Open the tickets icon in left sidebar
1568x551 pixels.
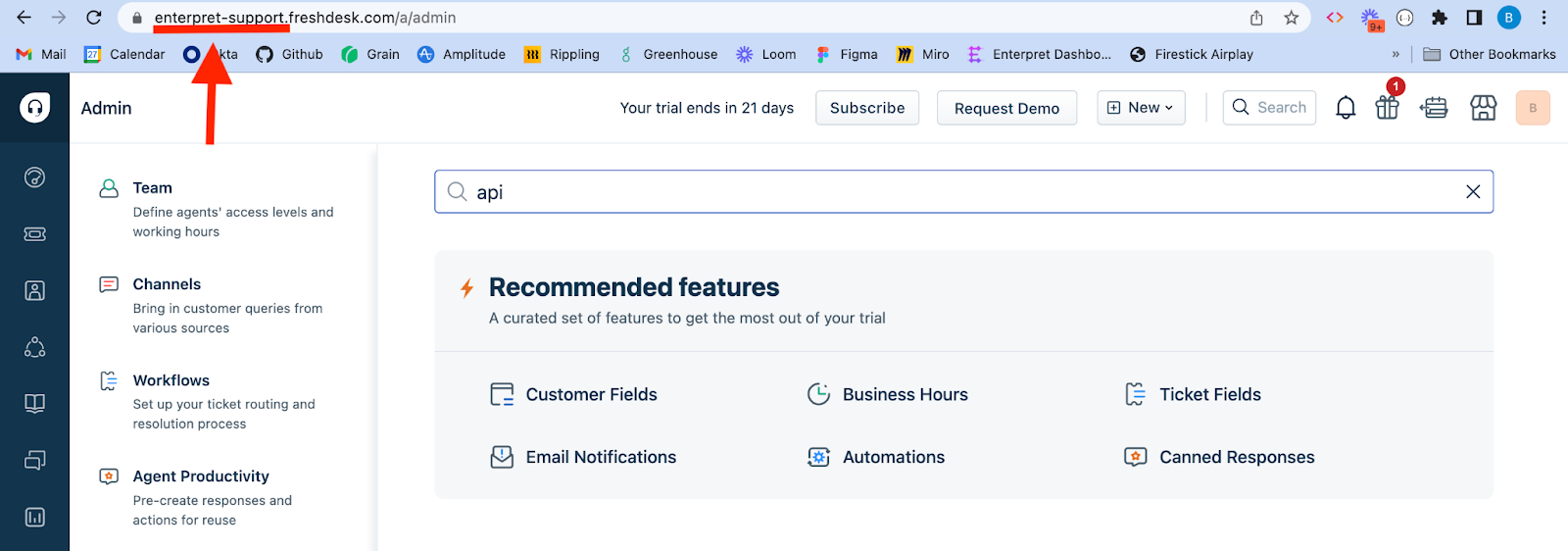click(34, 234)
